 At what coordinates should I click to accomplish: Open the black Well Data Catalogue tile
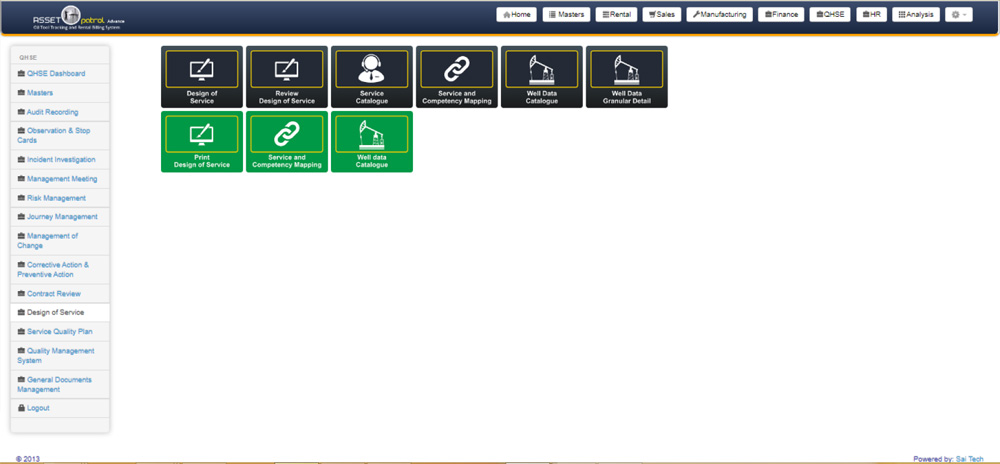(541, 76)
